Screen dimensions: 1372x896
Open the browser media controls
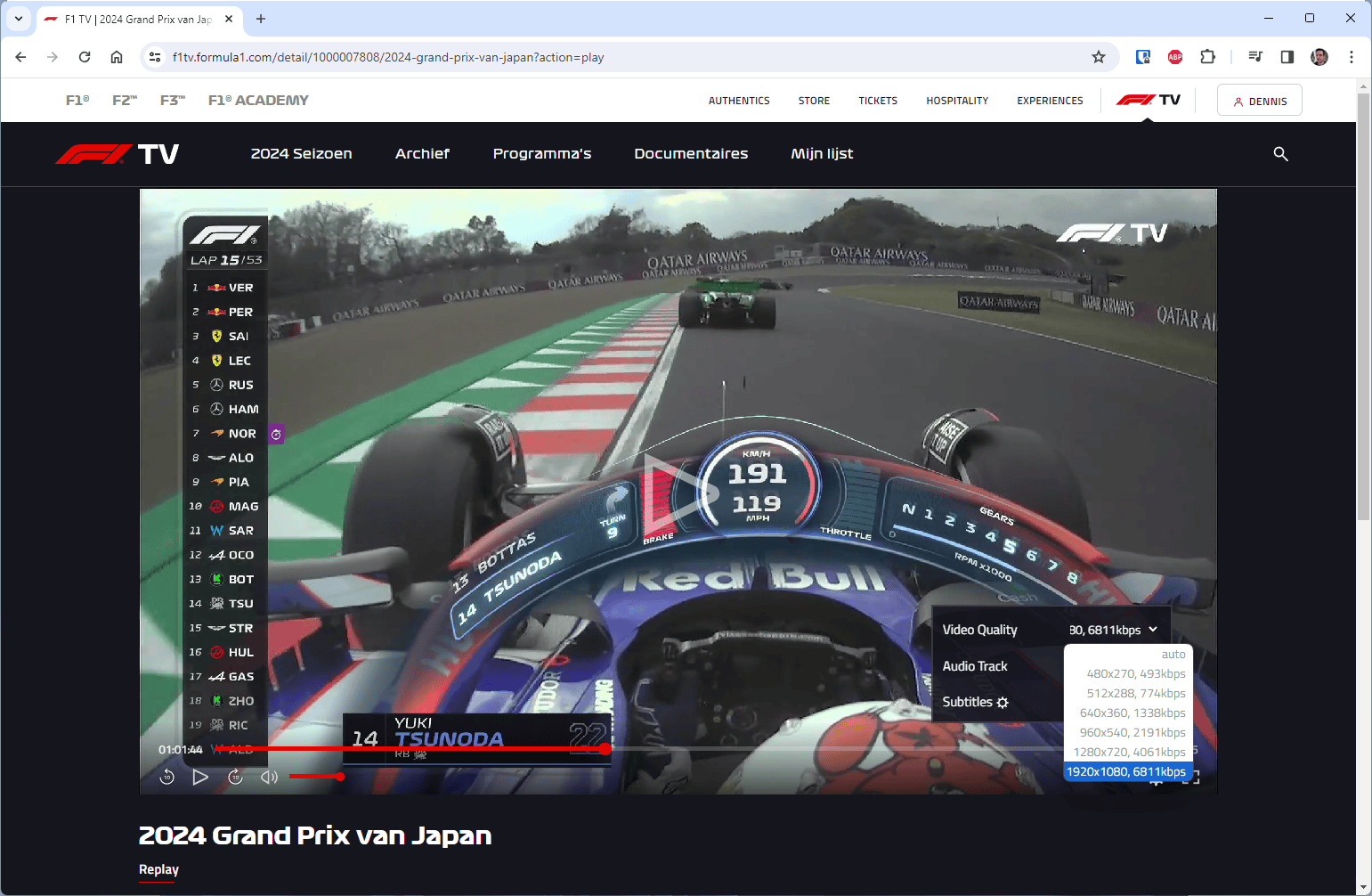(1255, 57)
